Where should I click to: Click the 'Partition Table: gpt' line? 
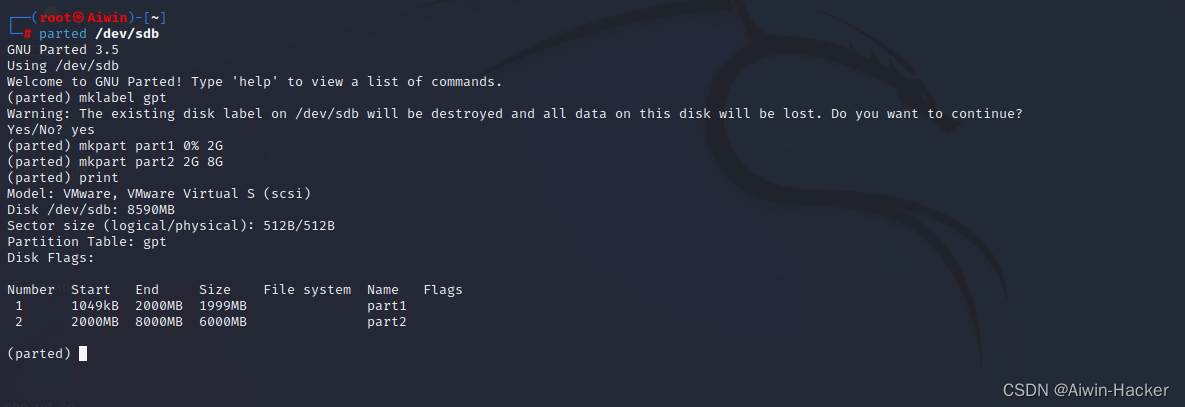point(87,242)
